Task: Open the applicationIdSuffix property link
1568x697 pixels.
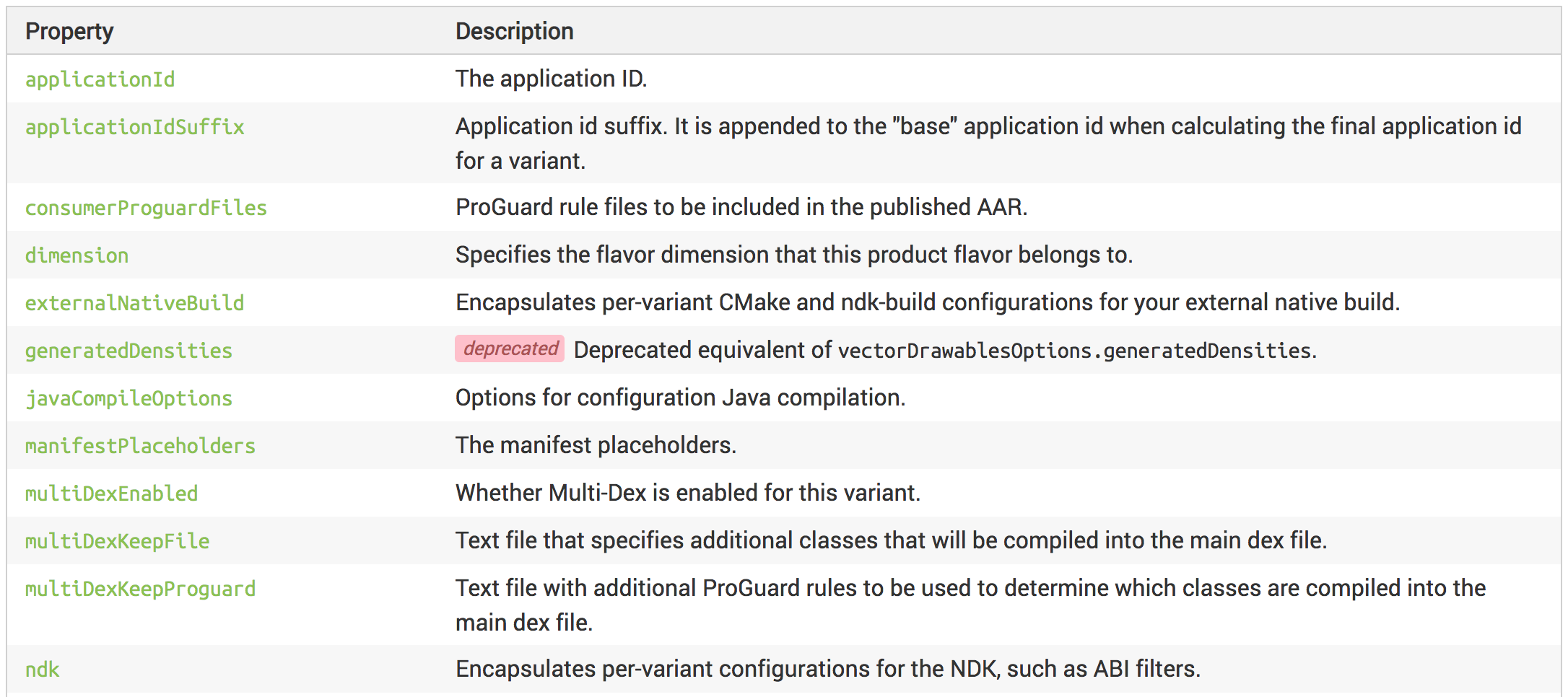Action: click(134, 127)
